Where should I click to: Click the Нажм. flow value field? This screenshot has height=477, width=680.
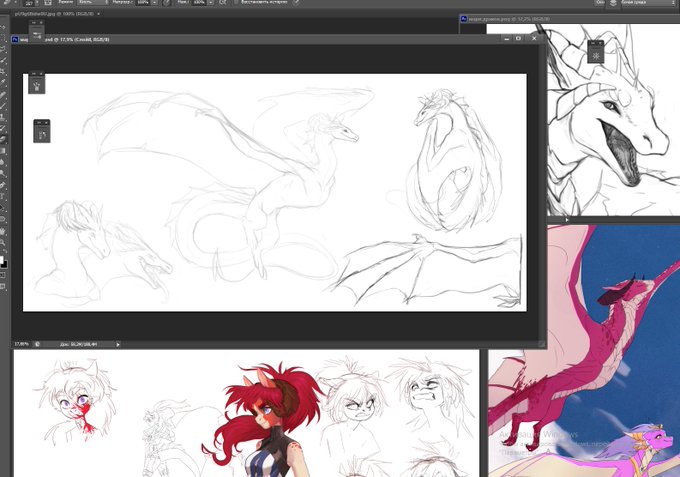click(x=199, y=2)
